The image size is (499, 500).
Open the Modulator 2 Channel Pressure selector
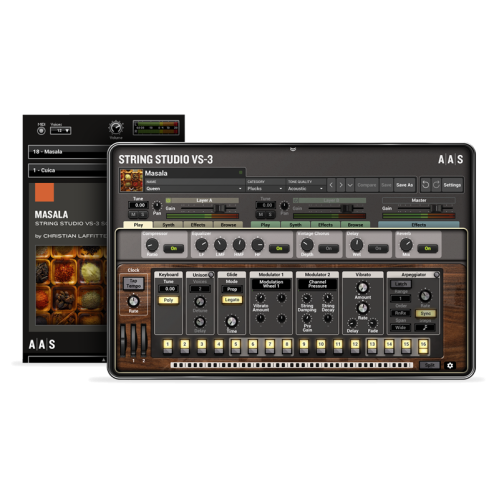(x=317, y=284)
